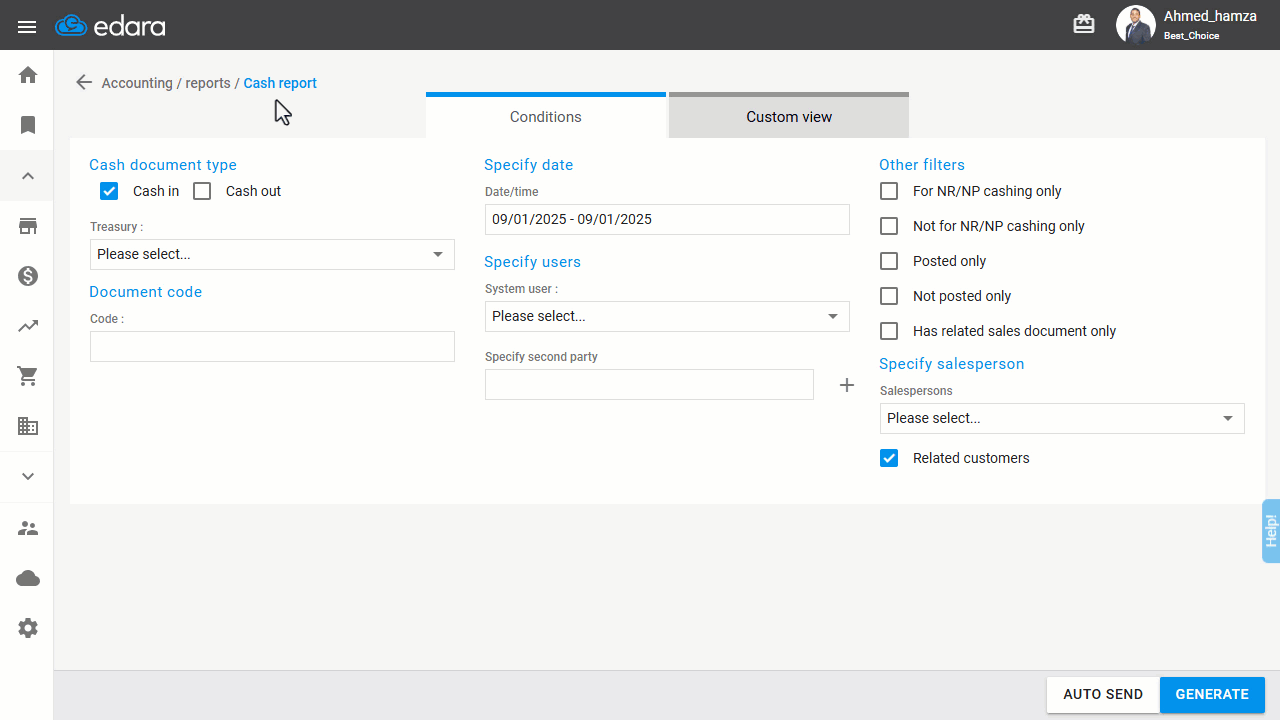Enable Not for NR/NP cashing only

(x=889, y=226)
